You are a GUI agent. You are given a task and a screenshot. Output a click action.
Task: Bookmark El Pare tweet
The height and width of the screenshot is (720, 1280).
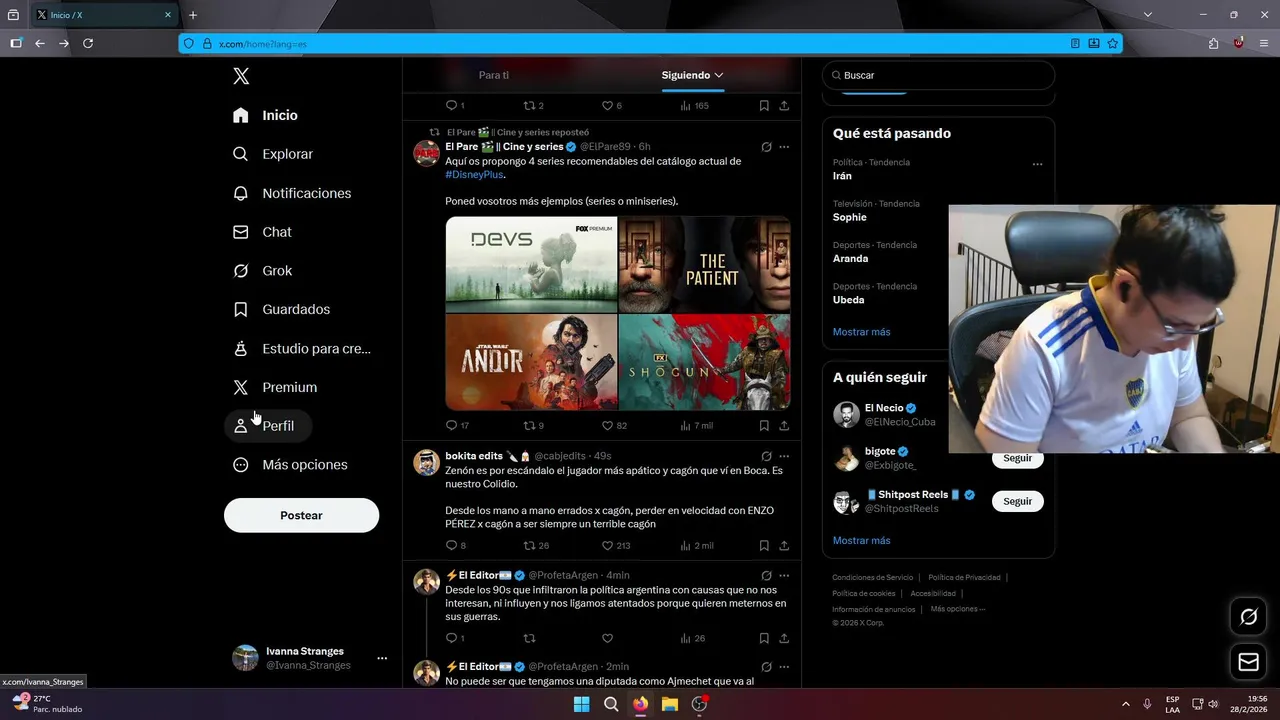(x=764, y=425)
